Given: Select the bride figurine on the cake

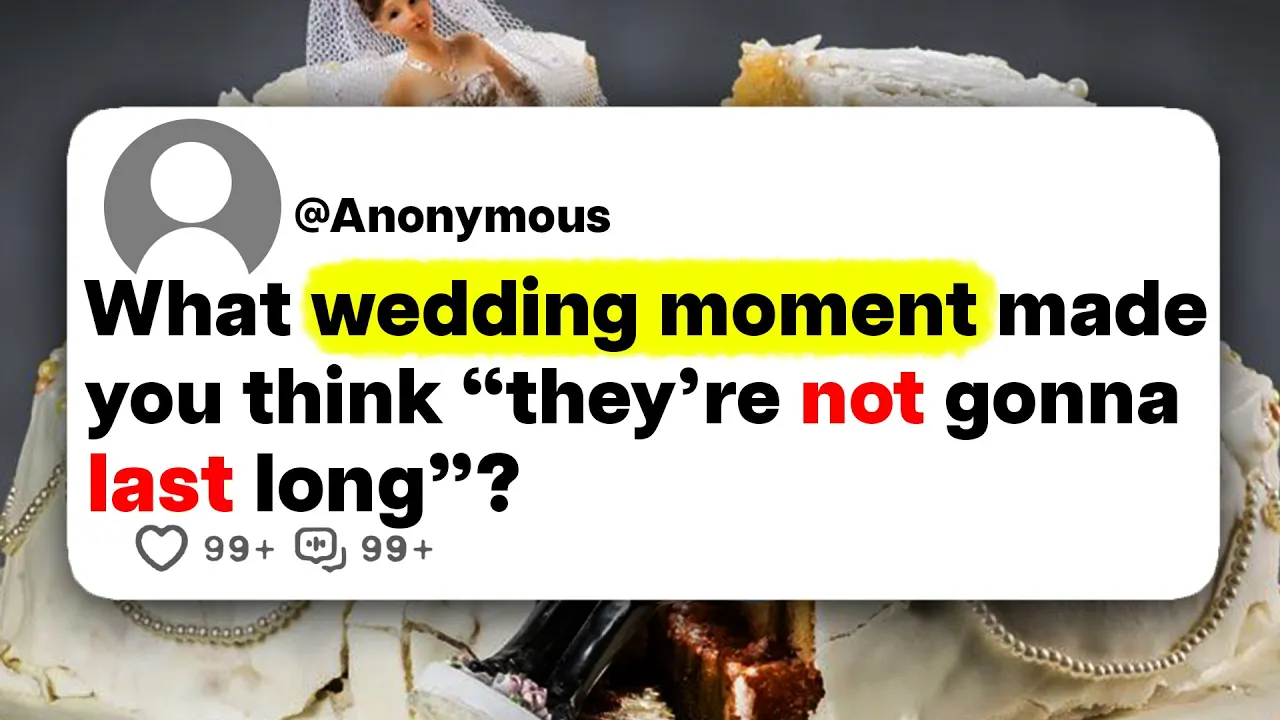Looking at the screenshot, I should point(440,53).
